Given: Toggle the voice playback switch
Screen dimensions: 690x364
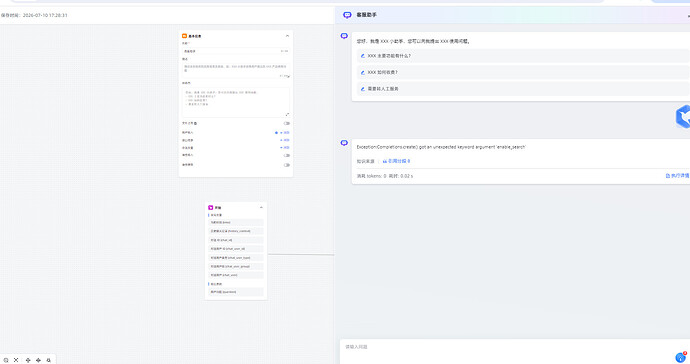Looking at the screenshot, I should tap(286, 165).
